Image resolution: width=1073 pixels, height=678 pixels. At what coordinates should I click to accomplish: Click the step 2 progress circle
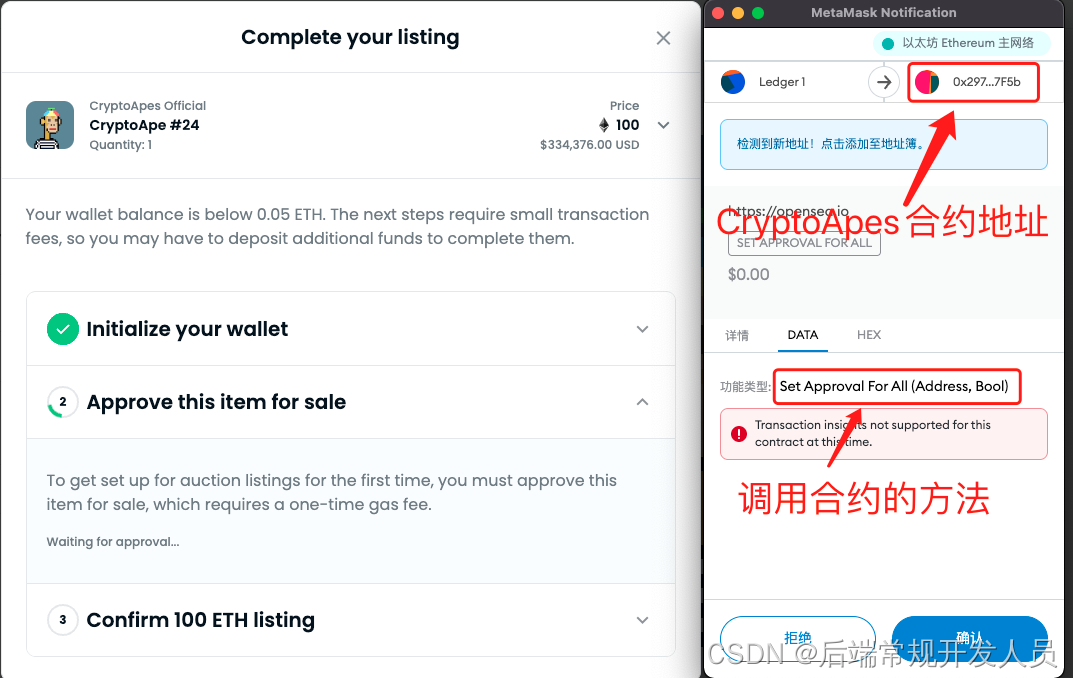click(63, 402)
